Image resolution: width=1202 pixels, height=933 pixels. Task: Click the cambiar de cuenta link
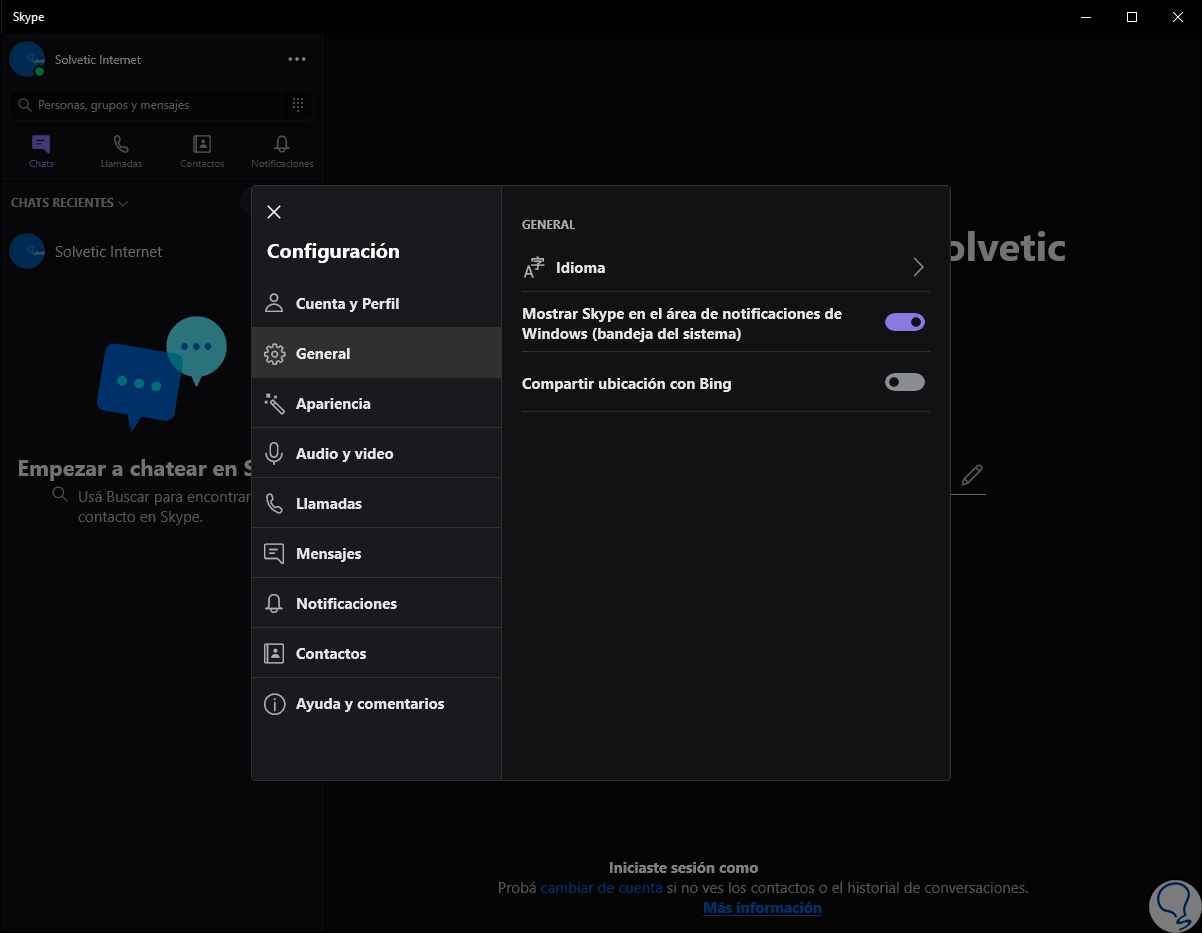[x=601, y=887]
